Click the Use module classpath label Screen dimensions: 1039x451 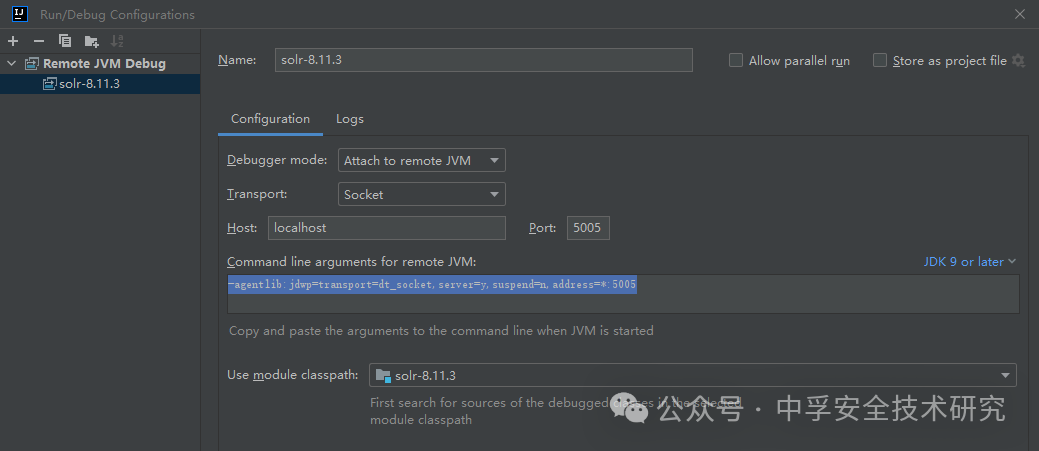pos(293,376)
